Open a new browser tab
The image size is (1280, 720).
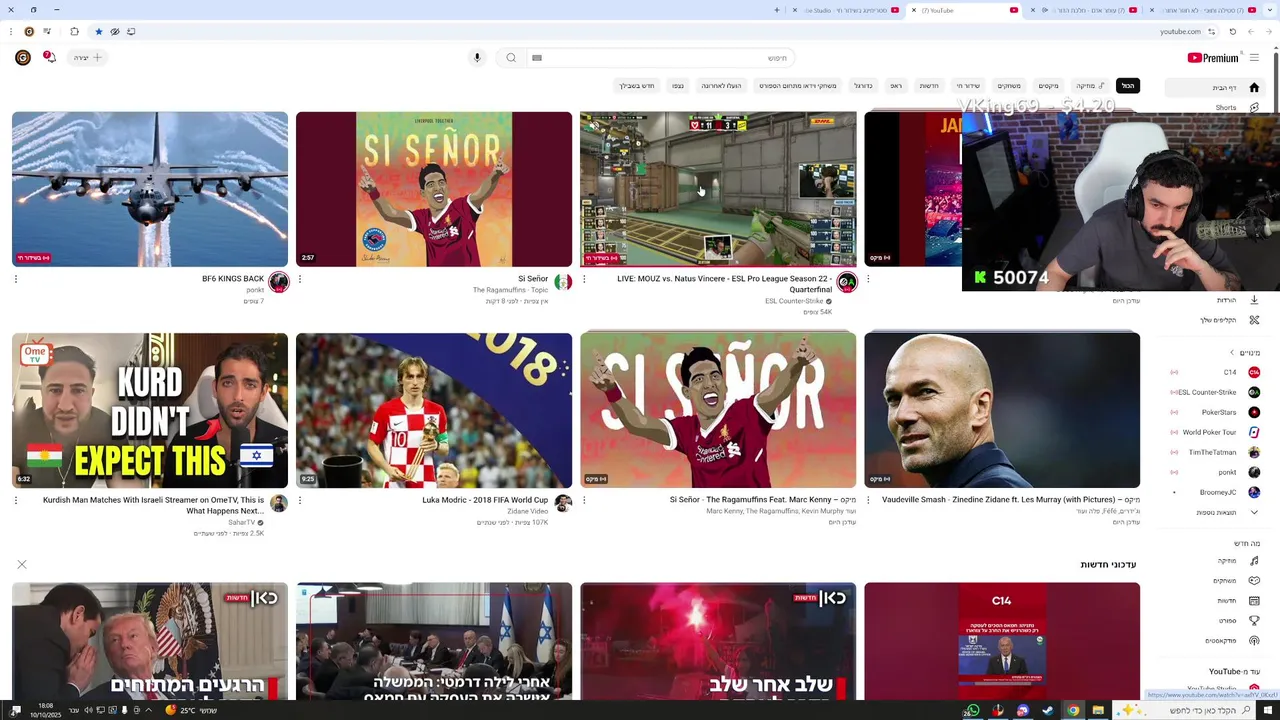(777, 10)
